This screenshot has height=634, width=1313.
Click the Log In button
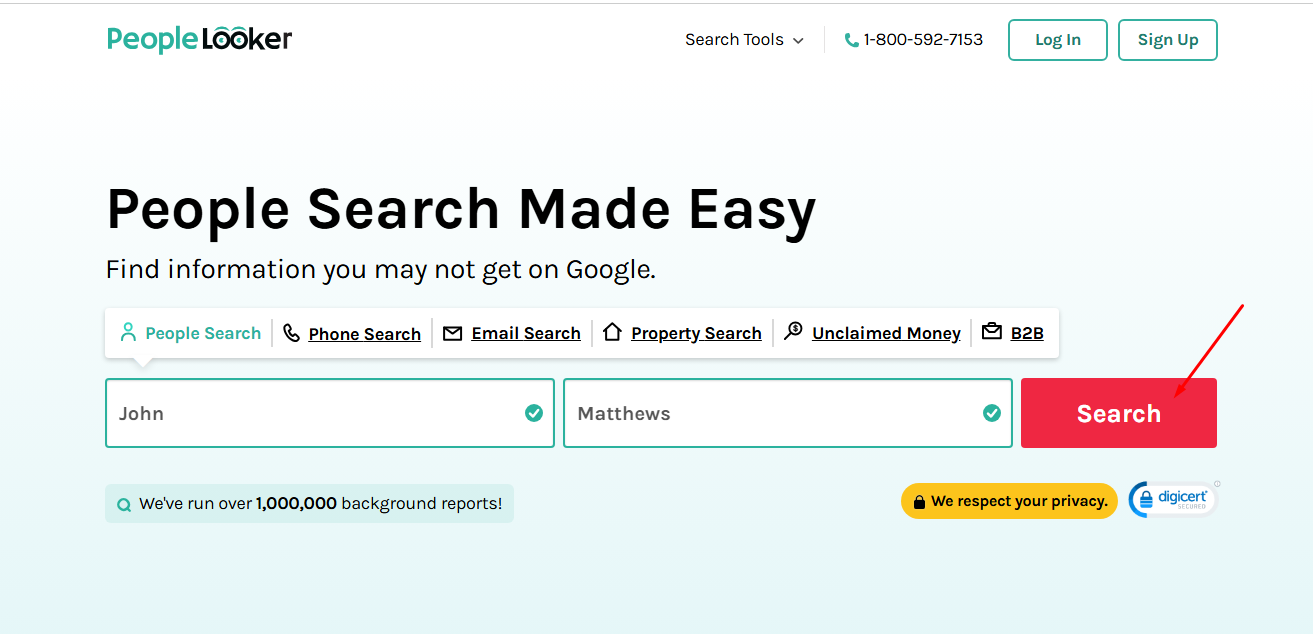pos(1058,40)
